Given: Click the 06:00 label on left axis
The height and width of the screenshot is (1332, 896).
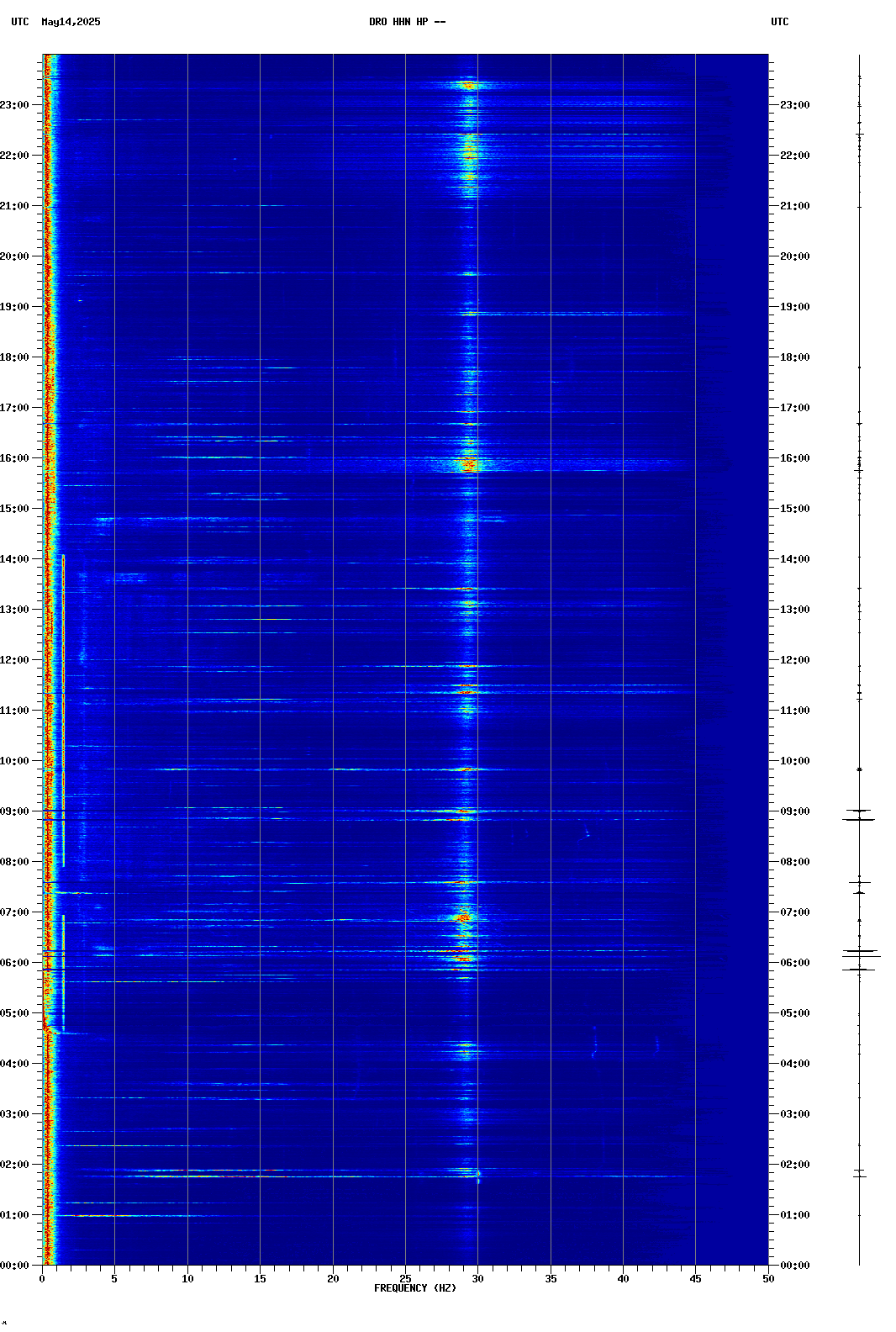Looking at the screenshot, I should pos(14,963).
